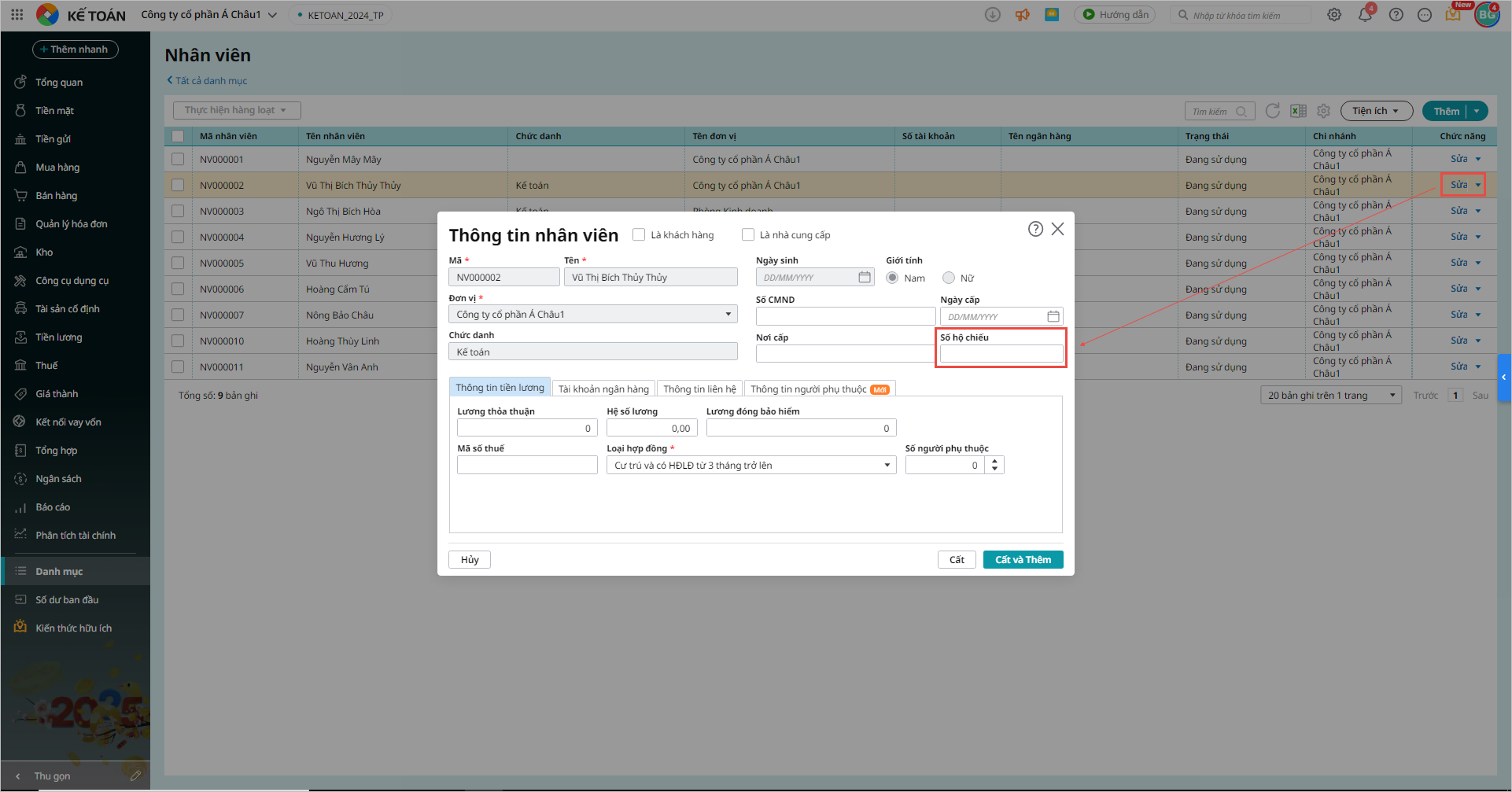1512x792 pixels.
Task: Click the Cất và Thêm button
Action: click(1023, 559)
